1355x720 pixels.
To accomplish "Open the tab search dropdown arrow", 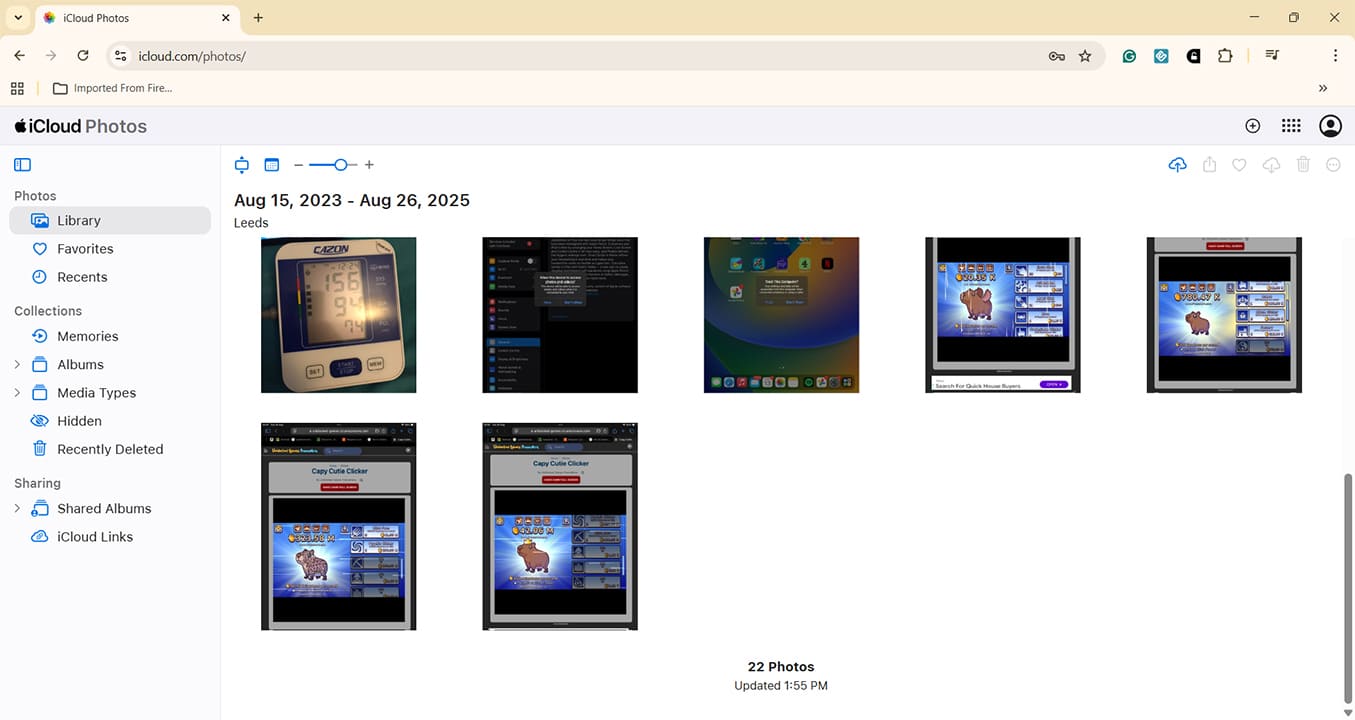I will [x=18, y=18].
